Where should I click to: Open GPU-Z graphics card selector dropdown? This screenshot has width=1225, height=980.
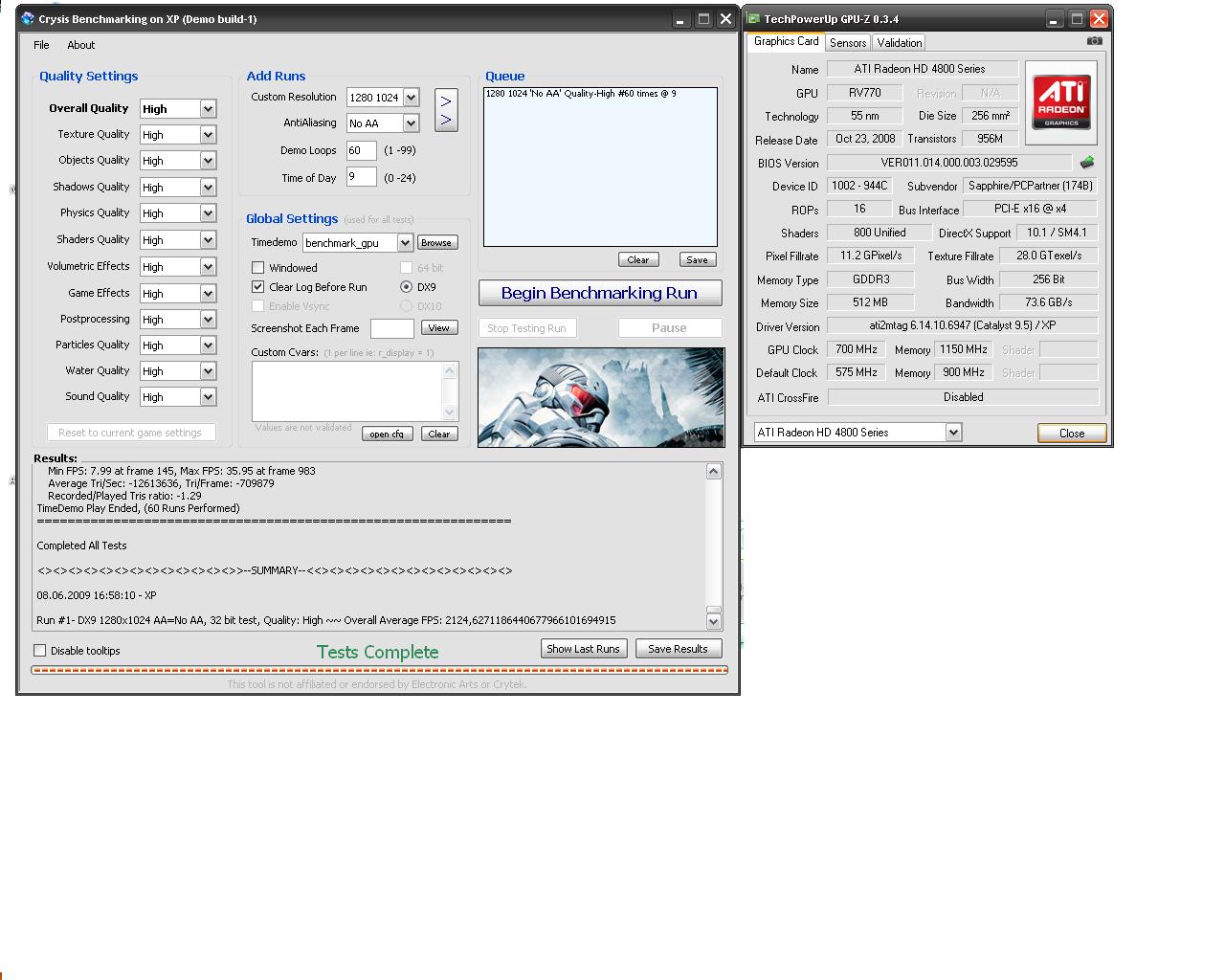pos(953,433)
